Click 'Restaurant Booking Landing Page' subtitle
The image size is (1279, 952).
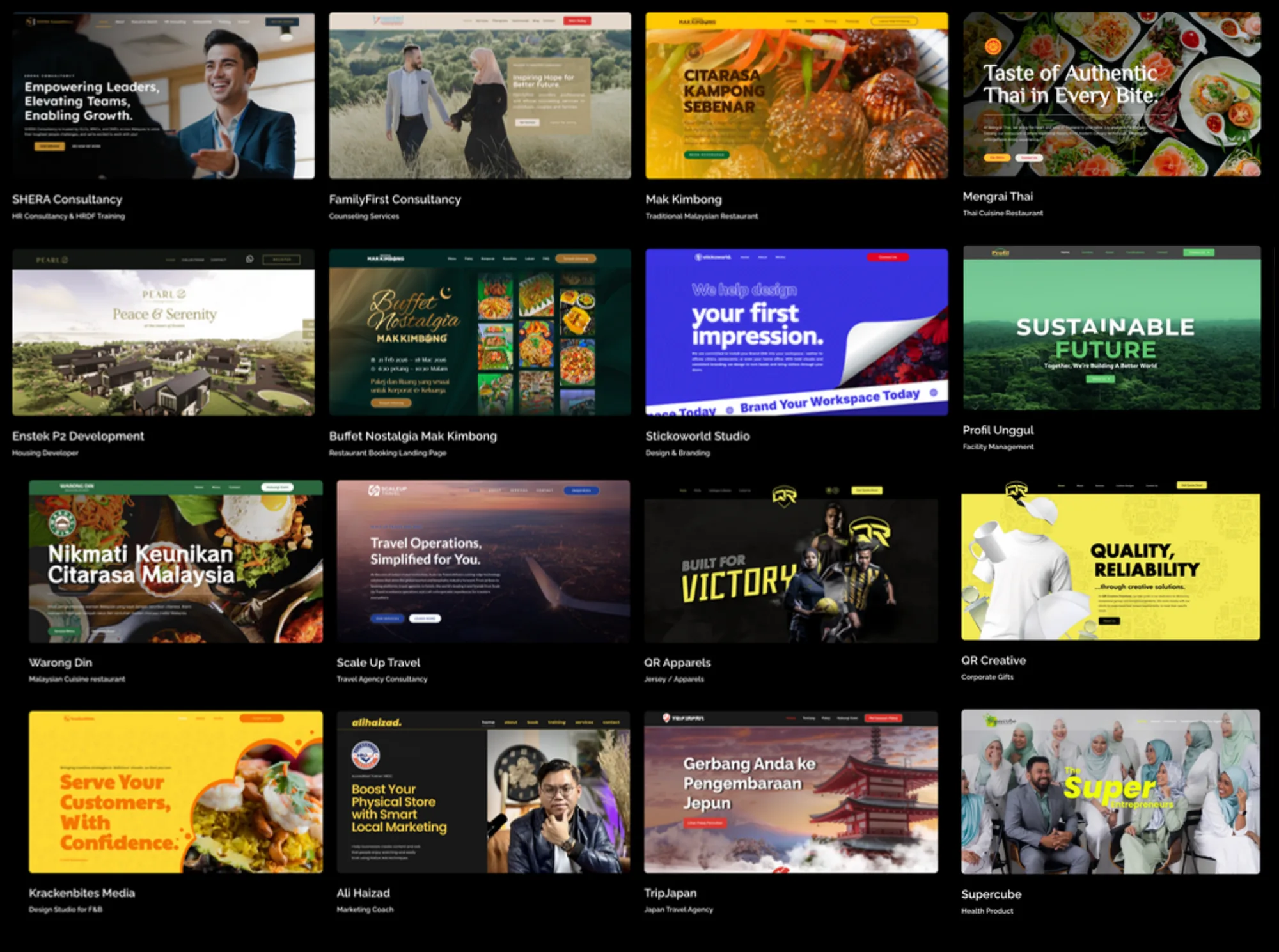[x=388, y=453]
